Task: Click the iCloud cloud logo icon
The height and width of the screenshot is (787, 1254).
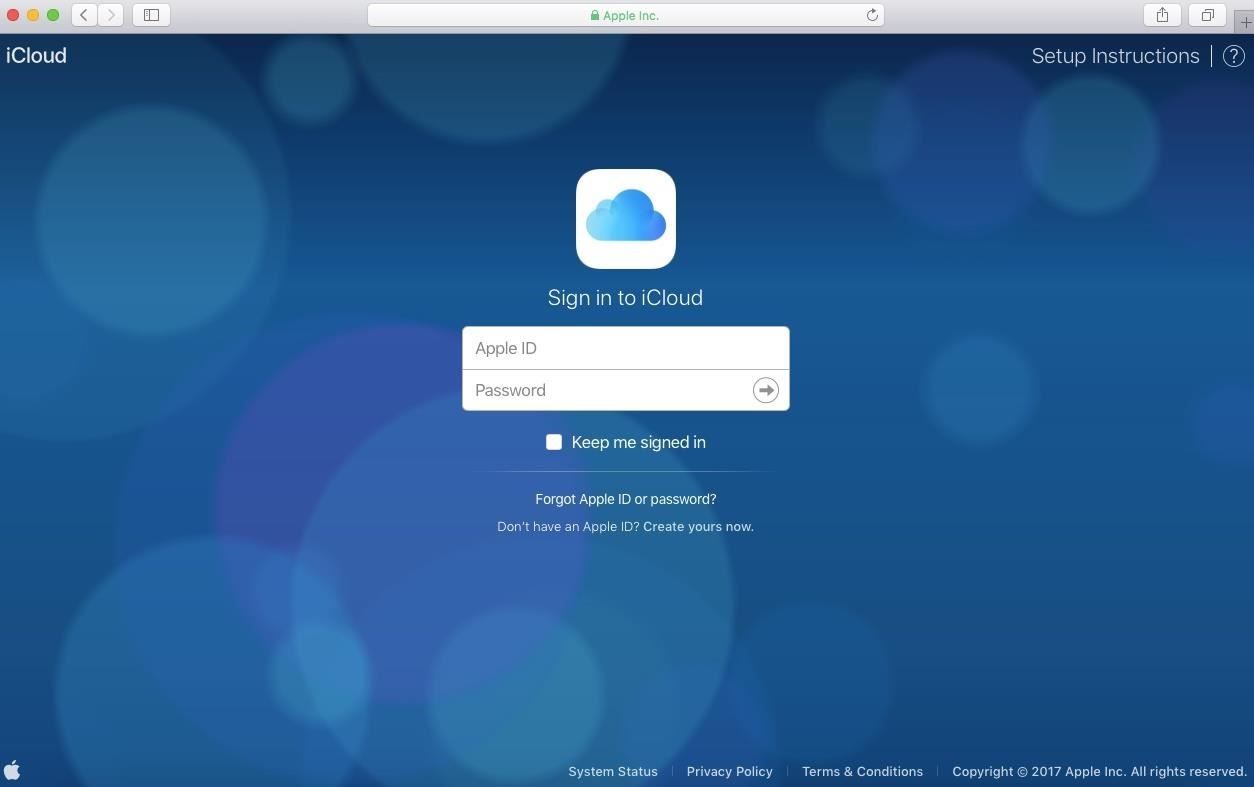Action: click(625, 218)
